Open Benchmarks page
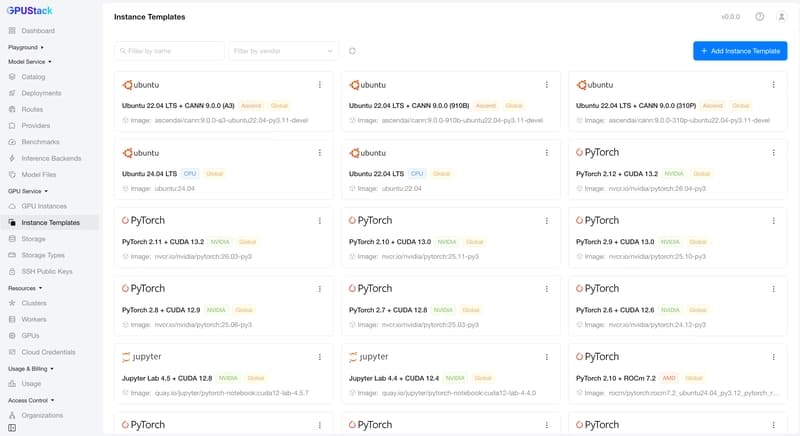This screenshot has height=436, width=800. 40,142
